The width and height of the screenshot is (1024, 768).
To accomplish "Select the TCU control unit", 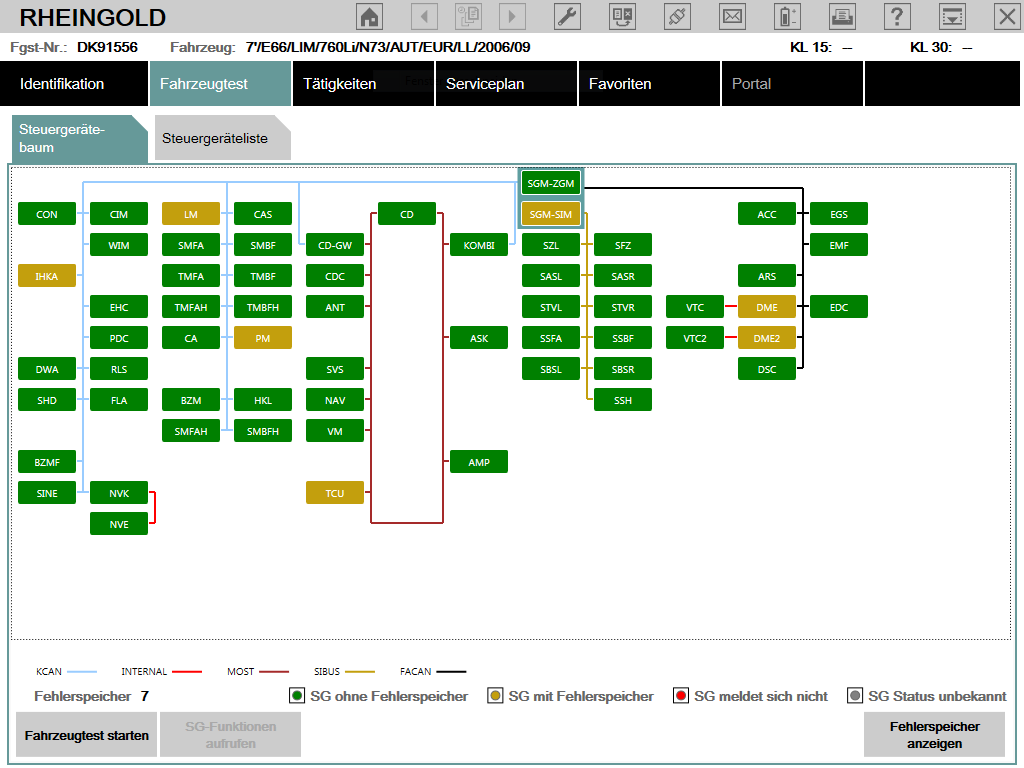I will point(334,493).
